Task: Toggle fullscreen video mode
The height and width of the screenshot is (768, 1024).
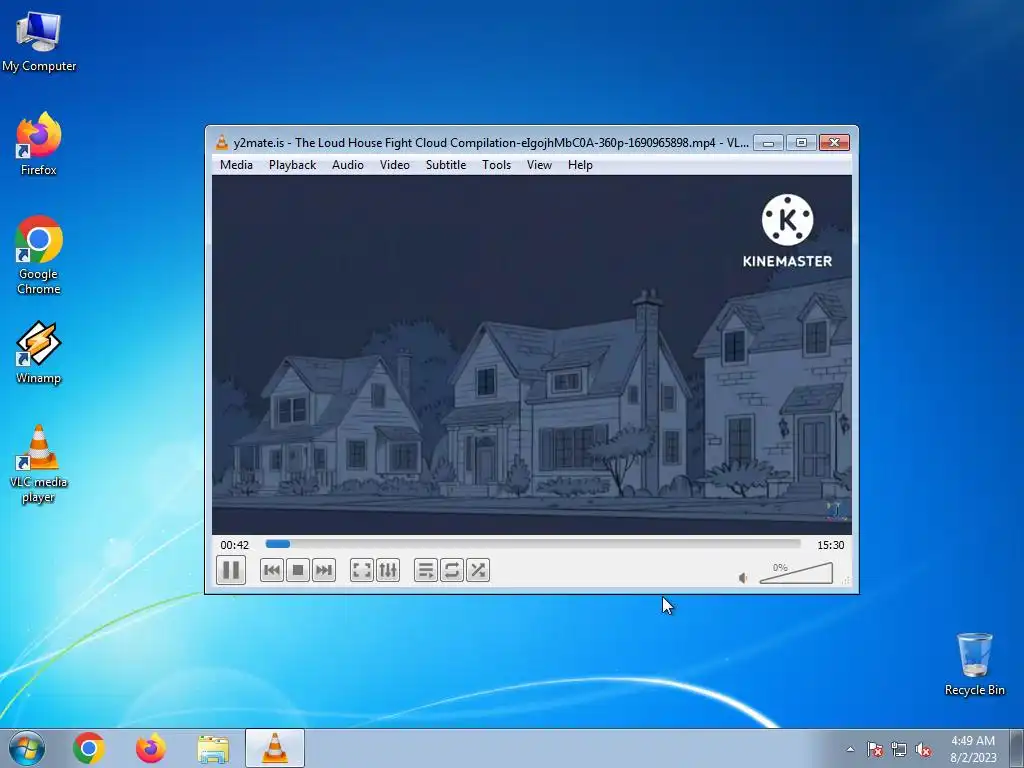Action: tap(362, 570)
